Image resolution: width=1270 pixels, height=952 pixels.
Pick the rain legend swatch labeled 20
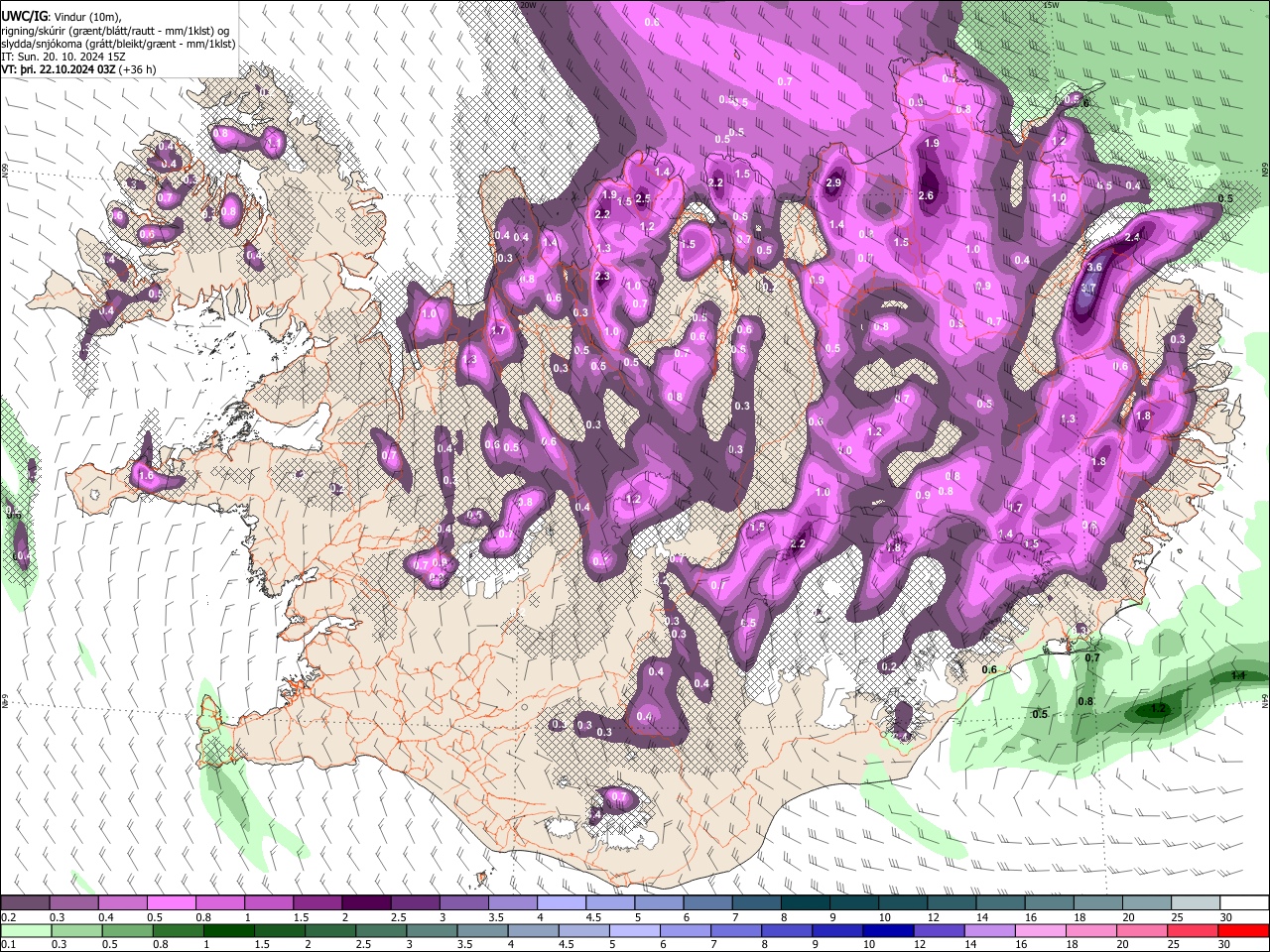(x=1141, y=931)
